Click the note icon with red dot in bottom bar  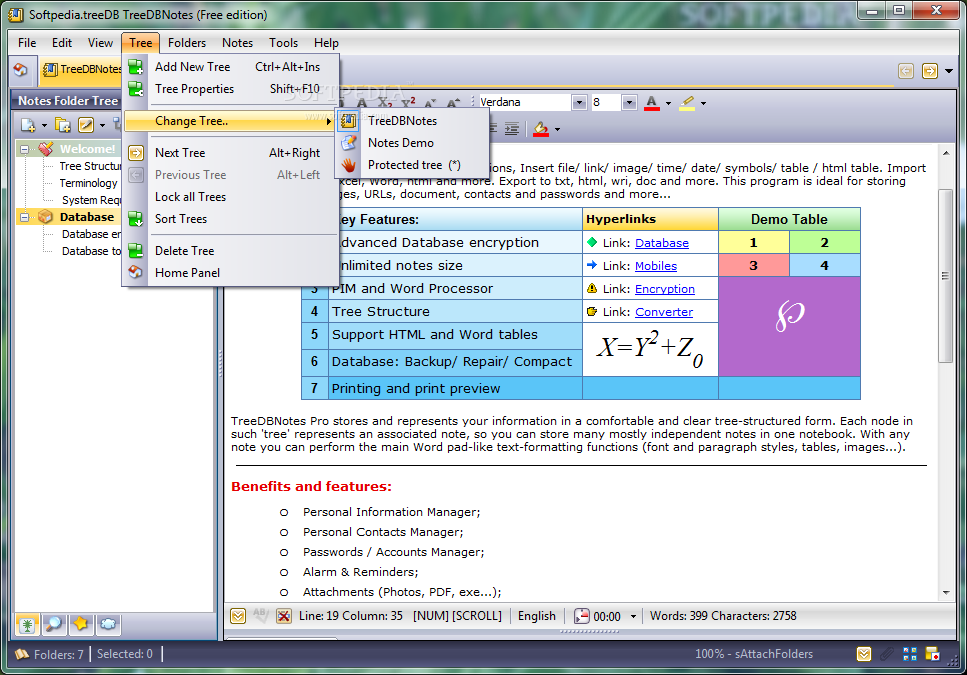coord(932,654)
